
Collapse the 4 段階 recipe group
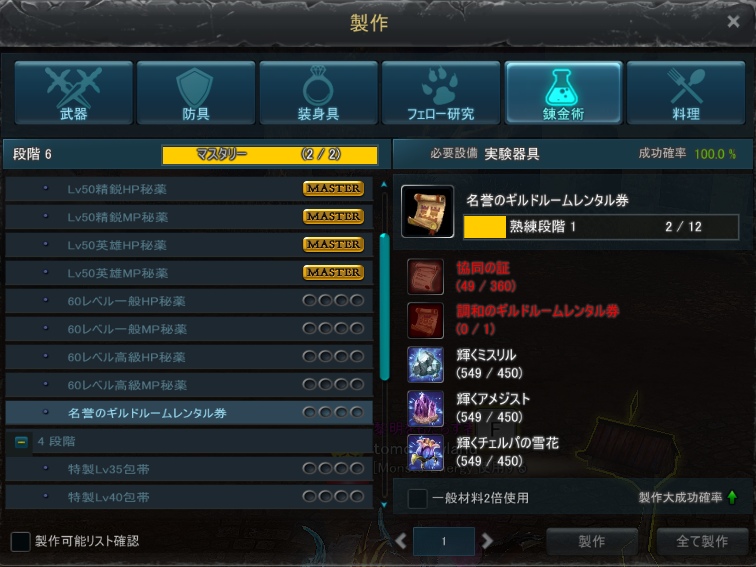pos(21,442)
